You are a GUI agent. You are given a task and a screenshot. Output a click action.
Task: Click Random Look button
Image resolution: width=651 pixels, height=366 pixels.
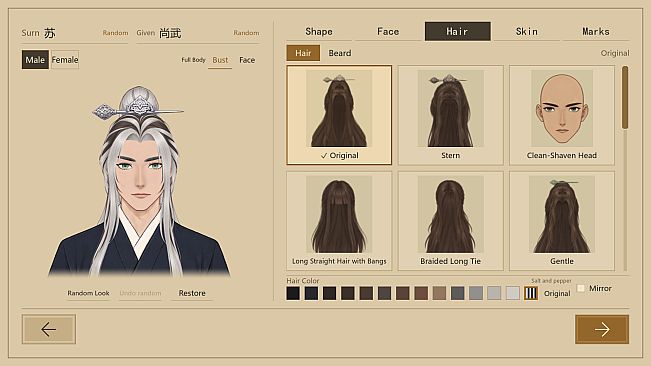88,293
